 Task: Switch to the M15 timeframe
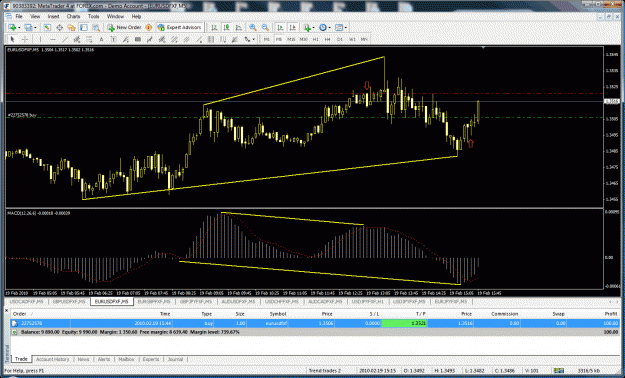291,39
